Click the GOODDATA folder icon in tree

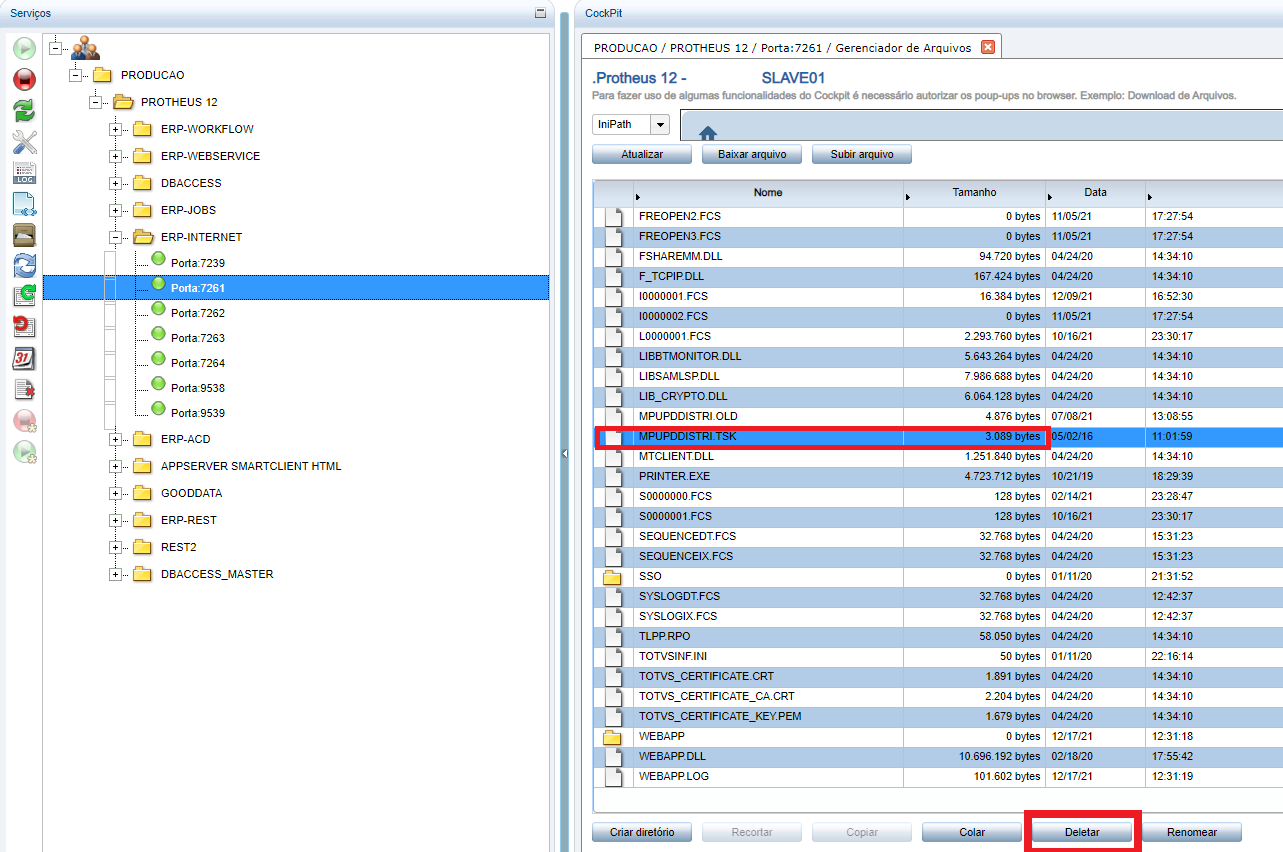pos(142,493)
